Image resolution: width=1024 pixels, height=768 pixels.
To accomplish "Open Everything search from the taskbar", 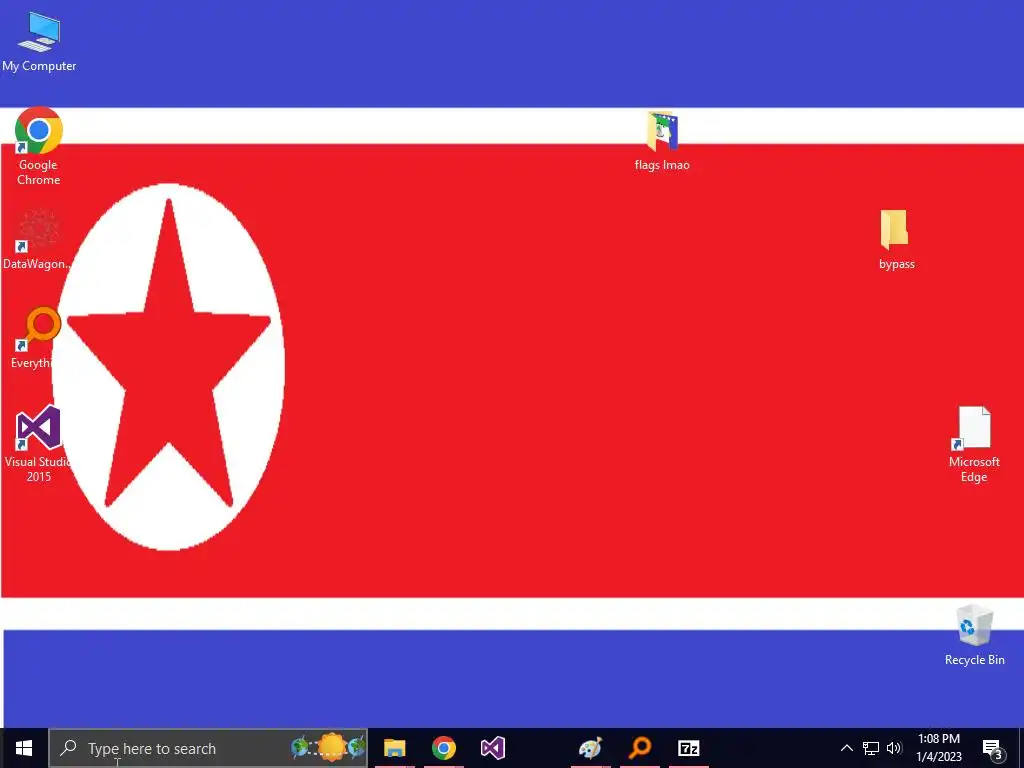I will point(640,748).
